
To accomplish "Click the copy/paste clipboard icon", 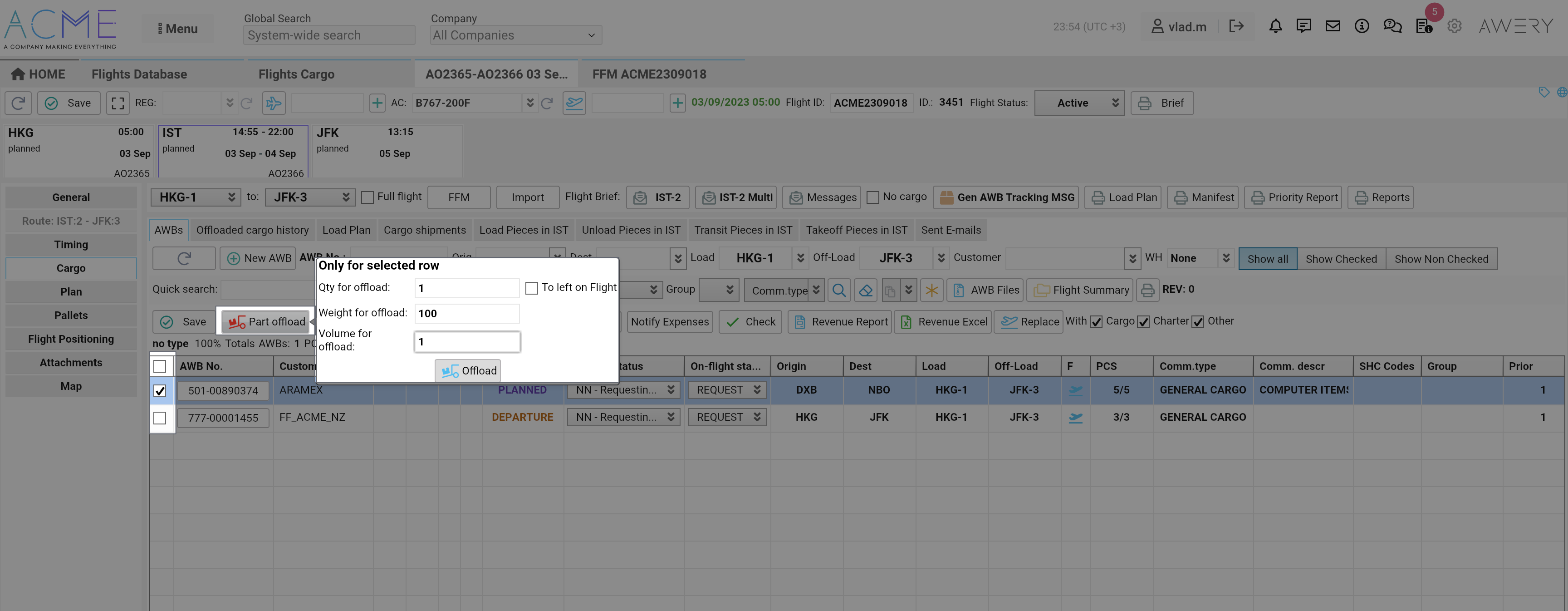I will tap(890, 290).
